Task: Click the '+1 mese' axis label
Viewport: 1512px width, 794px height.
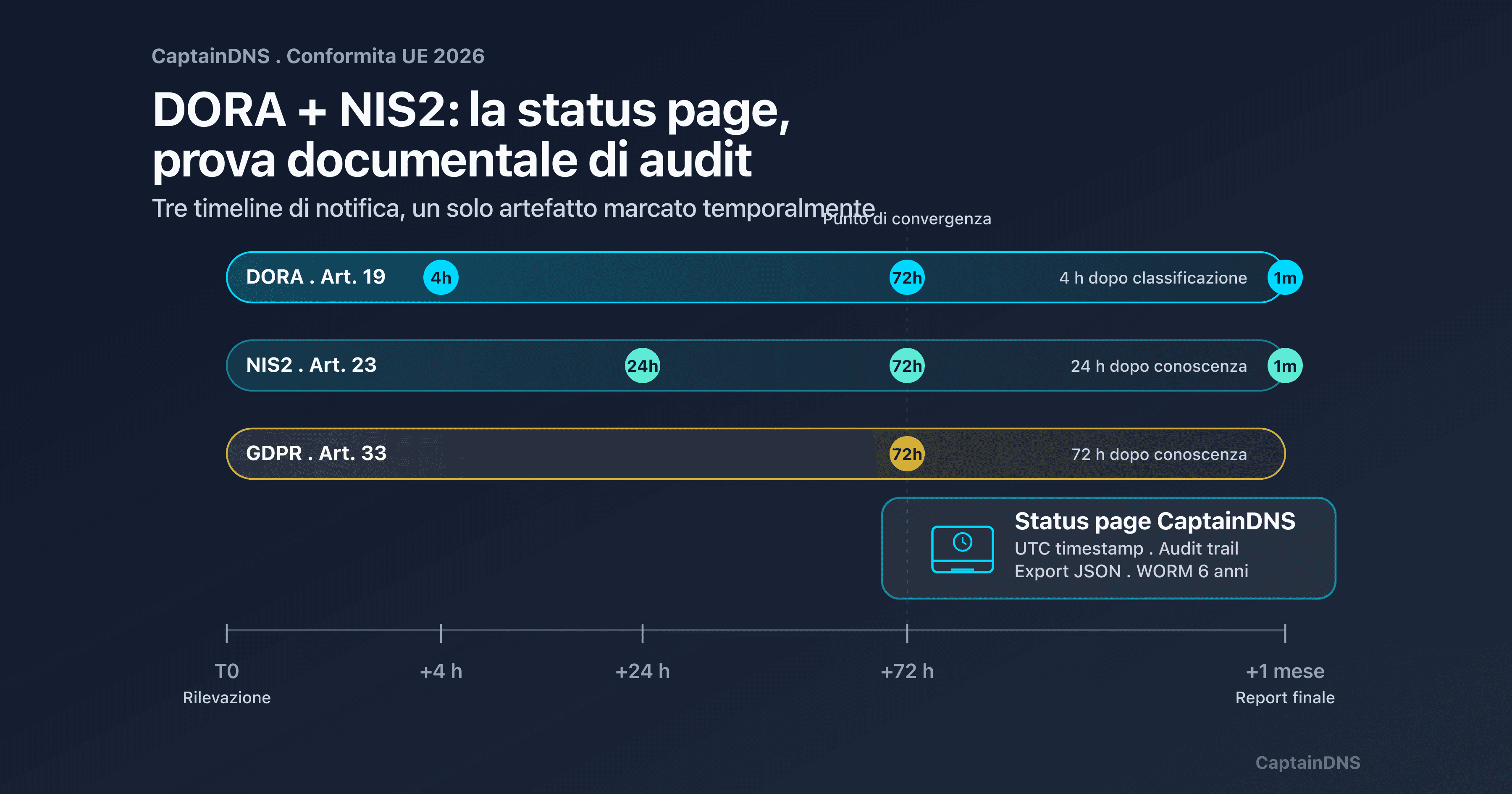Action: click(x=1285, y=671)
